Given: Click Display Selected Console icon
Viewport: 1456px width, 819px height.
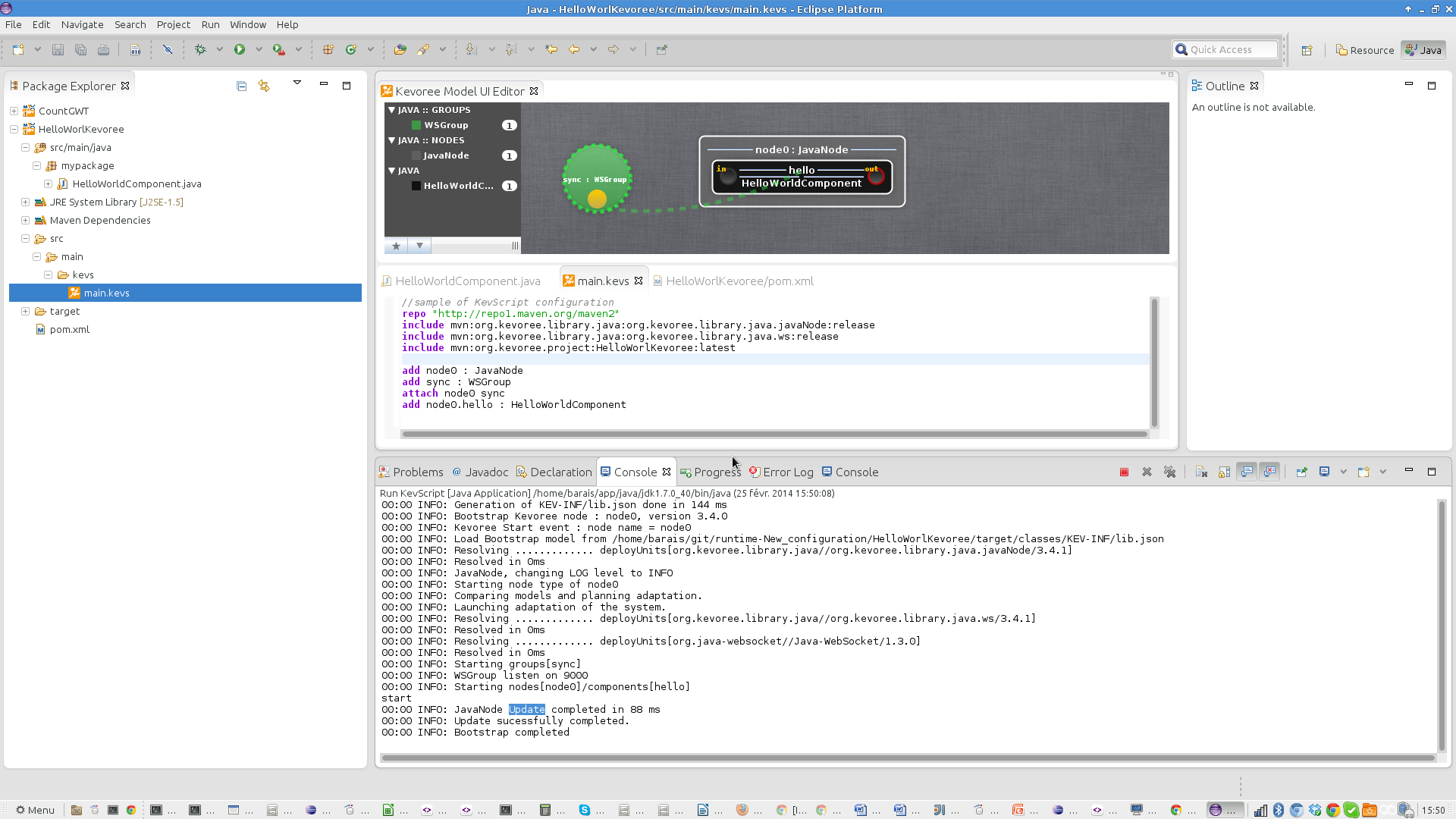Looking at the screenshot, I should (x=1324, y=472).
